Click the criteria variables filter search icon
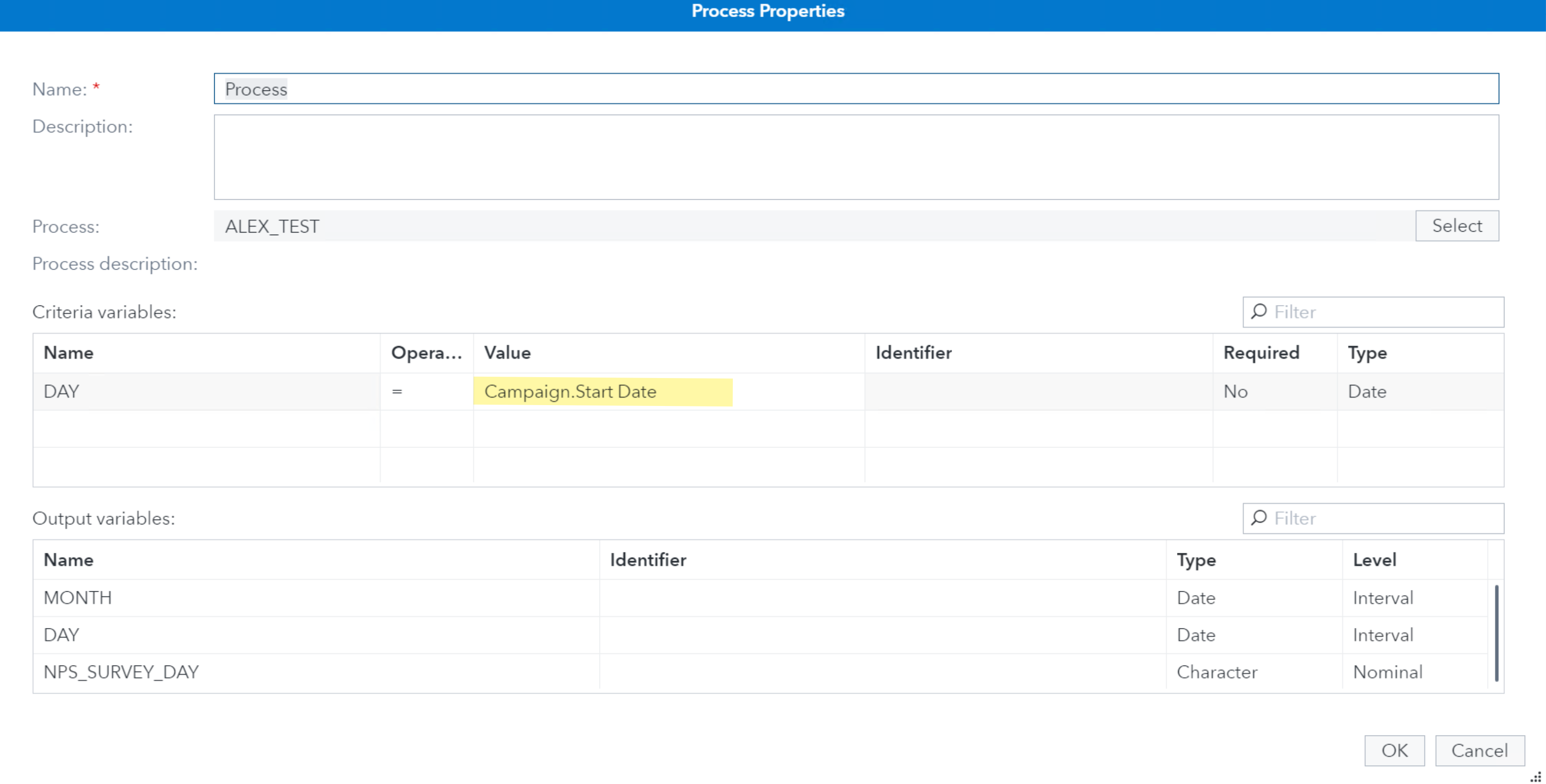Image resolution: width=1546 pixels, height=784 pixels. (1259, 311)
